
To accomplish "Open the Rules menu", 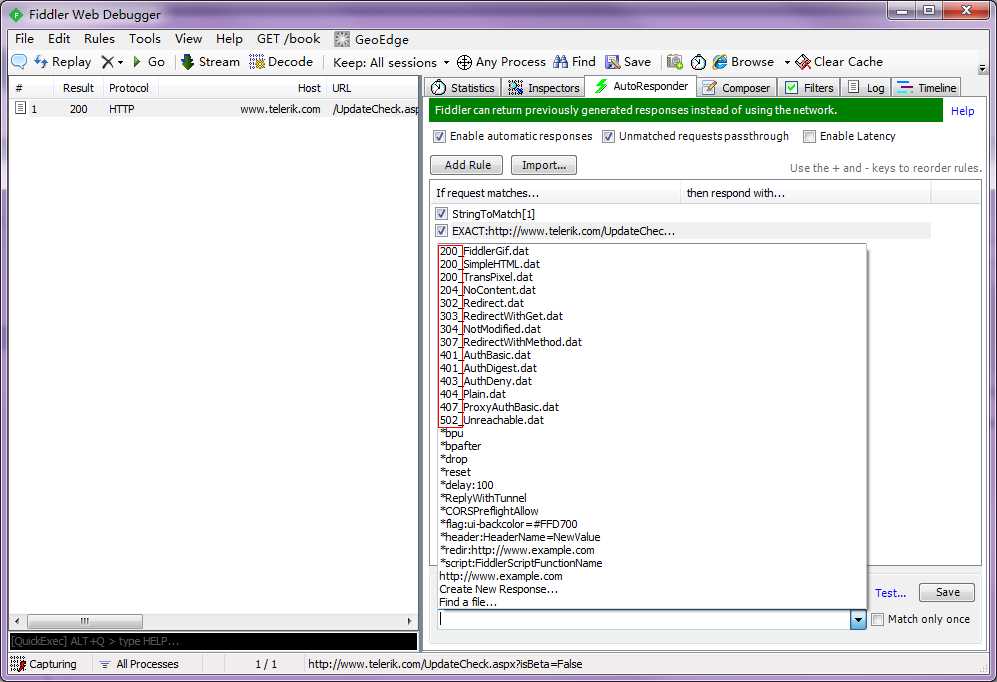I will click(x=99, y=39).
